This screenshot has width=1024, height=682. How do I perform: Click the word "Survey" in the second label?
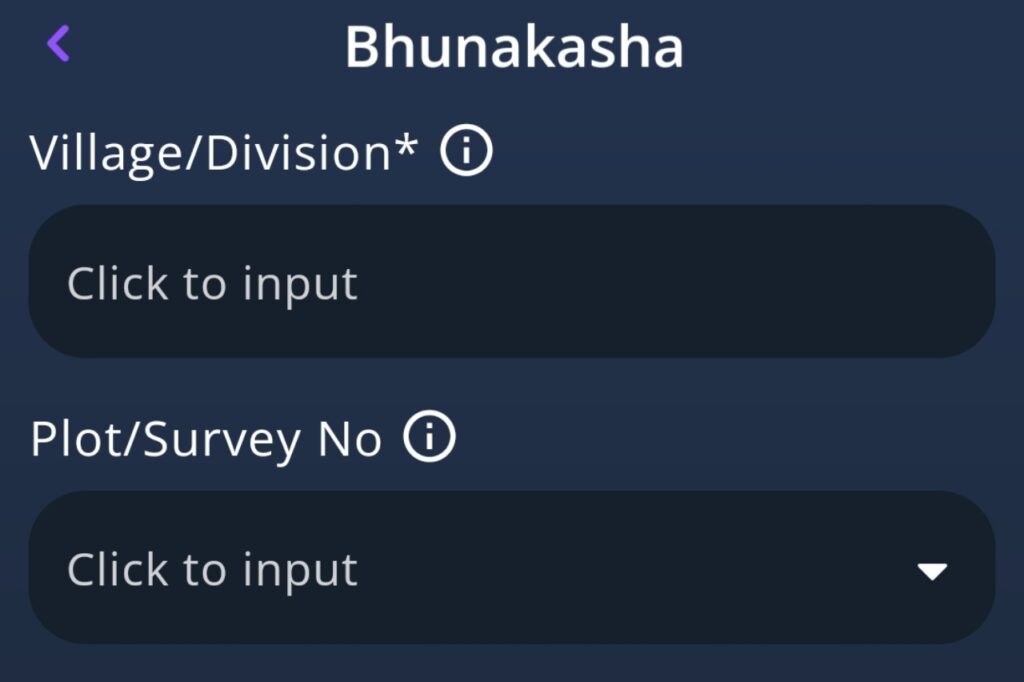222,440
